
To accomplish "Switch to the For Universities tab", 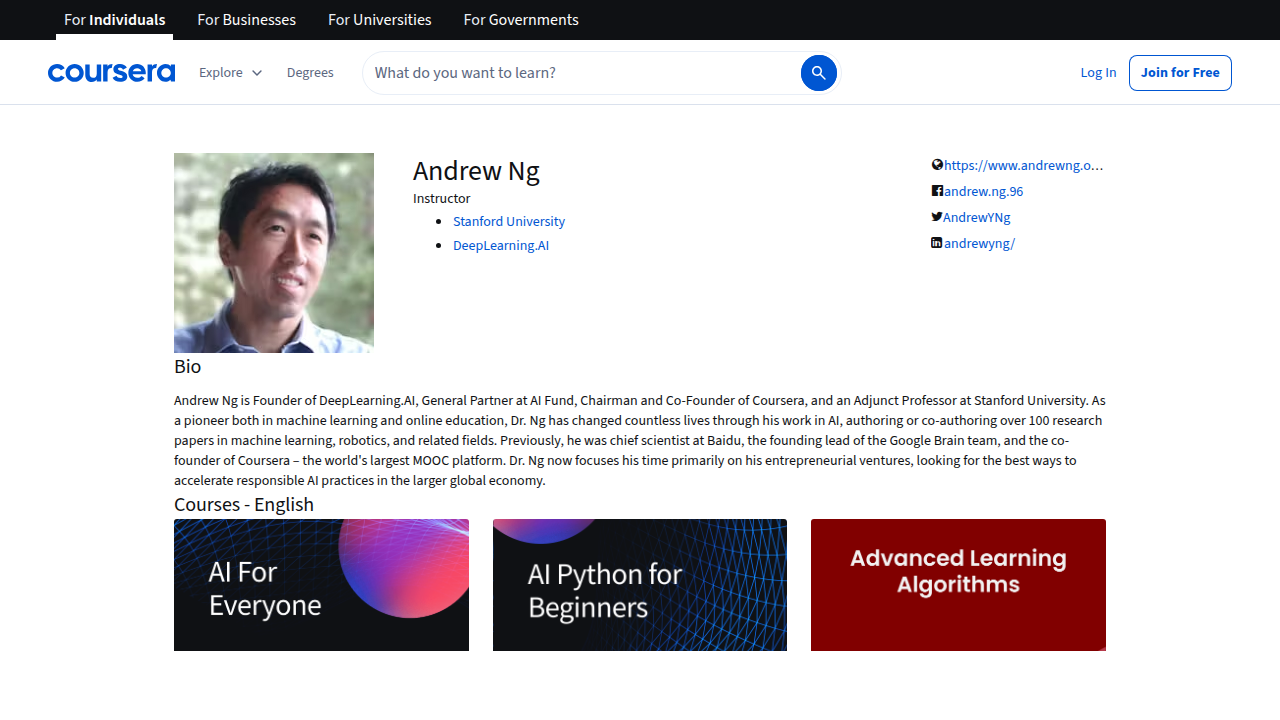I will point(380,20).
